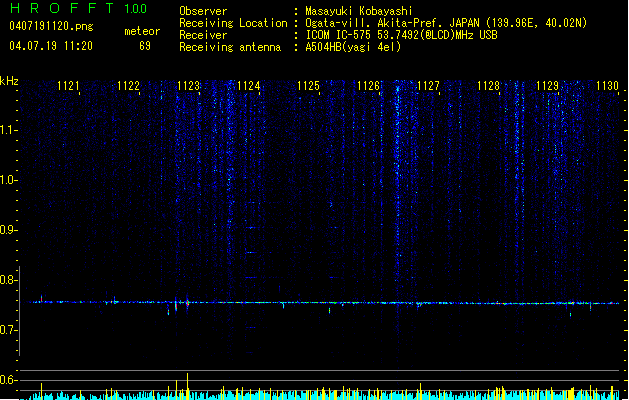Click the 0.8 kHz axis label
This screenshot has height=400, width=629.
point(7,280)
